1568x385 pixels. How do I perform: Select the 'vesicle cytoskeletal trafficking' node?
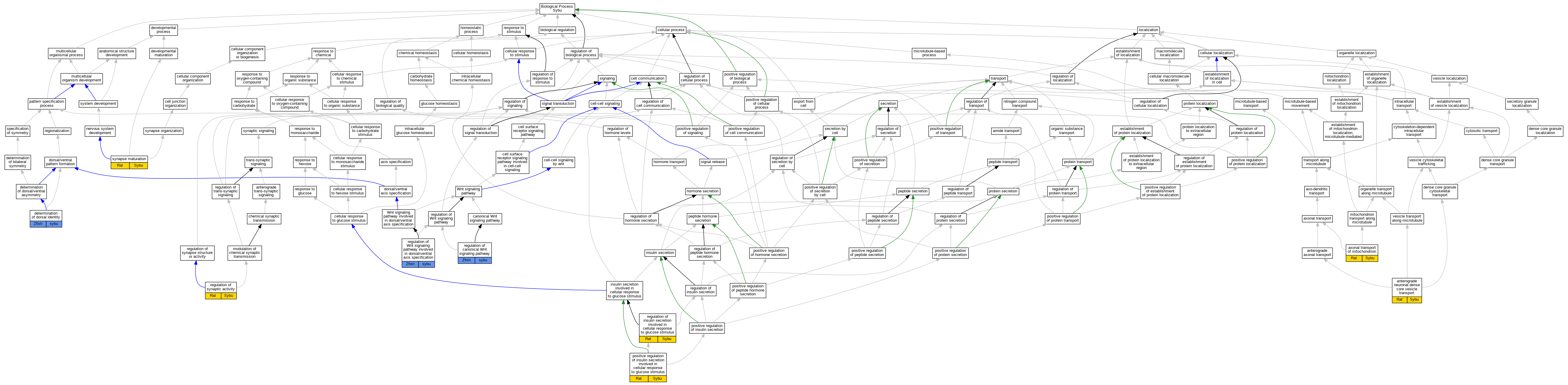pos(1426,162)
